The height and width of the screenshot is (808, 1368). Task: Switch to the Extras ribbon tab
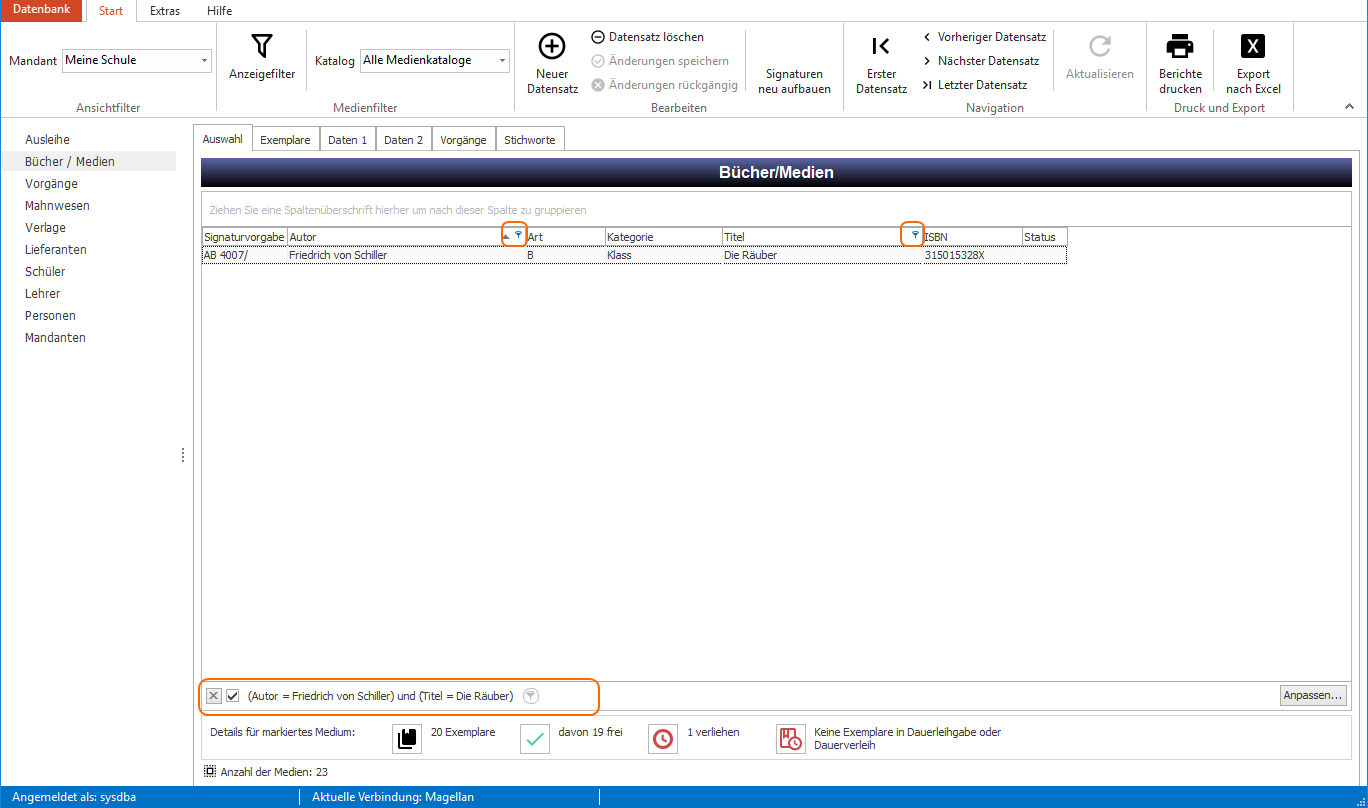point(165,11)
